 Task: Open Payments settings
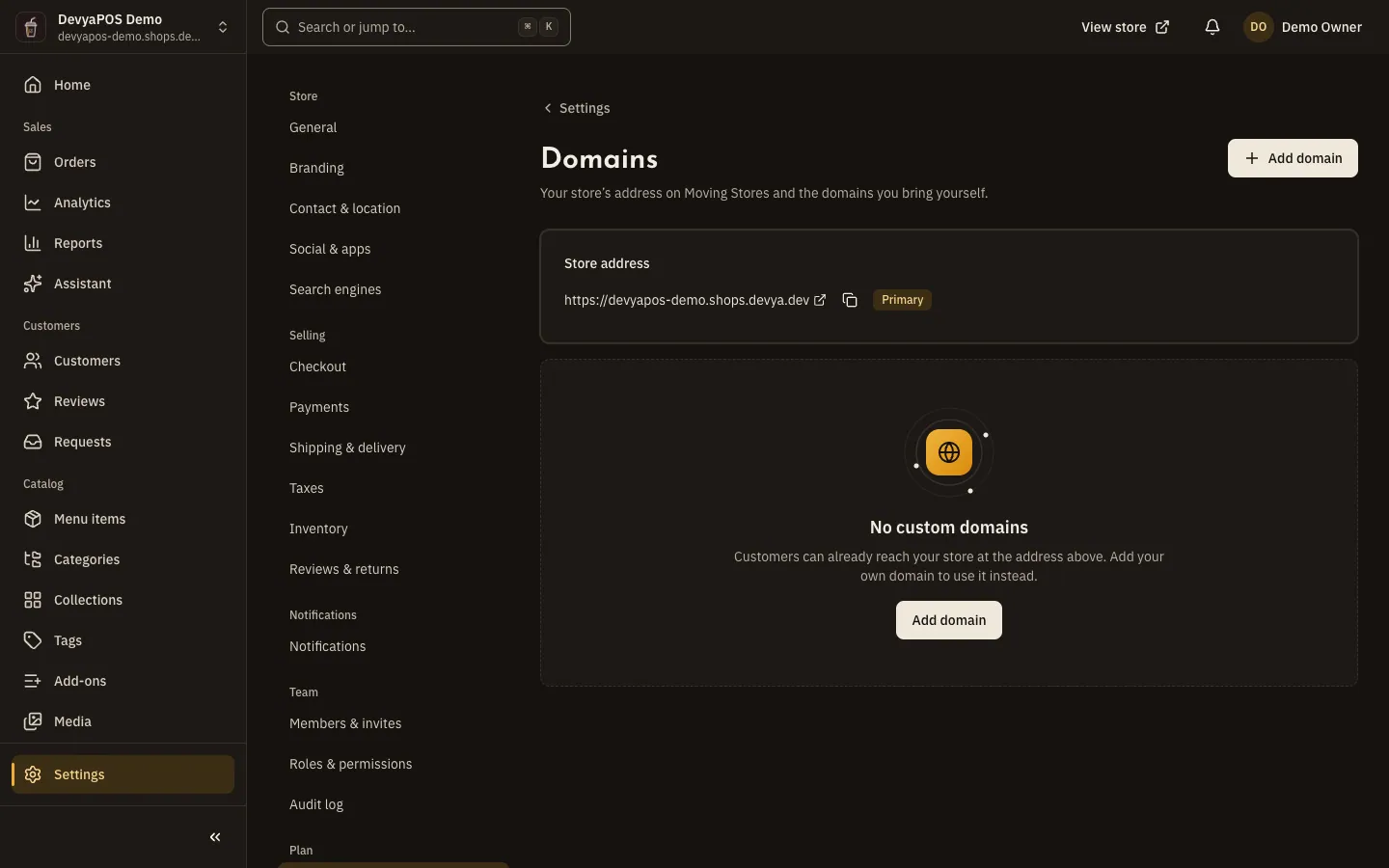(x=319, y=407)
